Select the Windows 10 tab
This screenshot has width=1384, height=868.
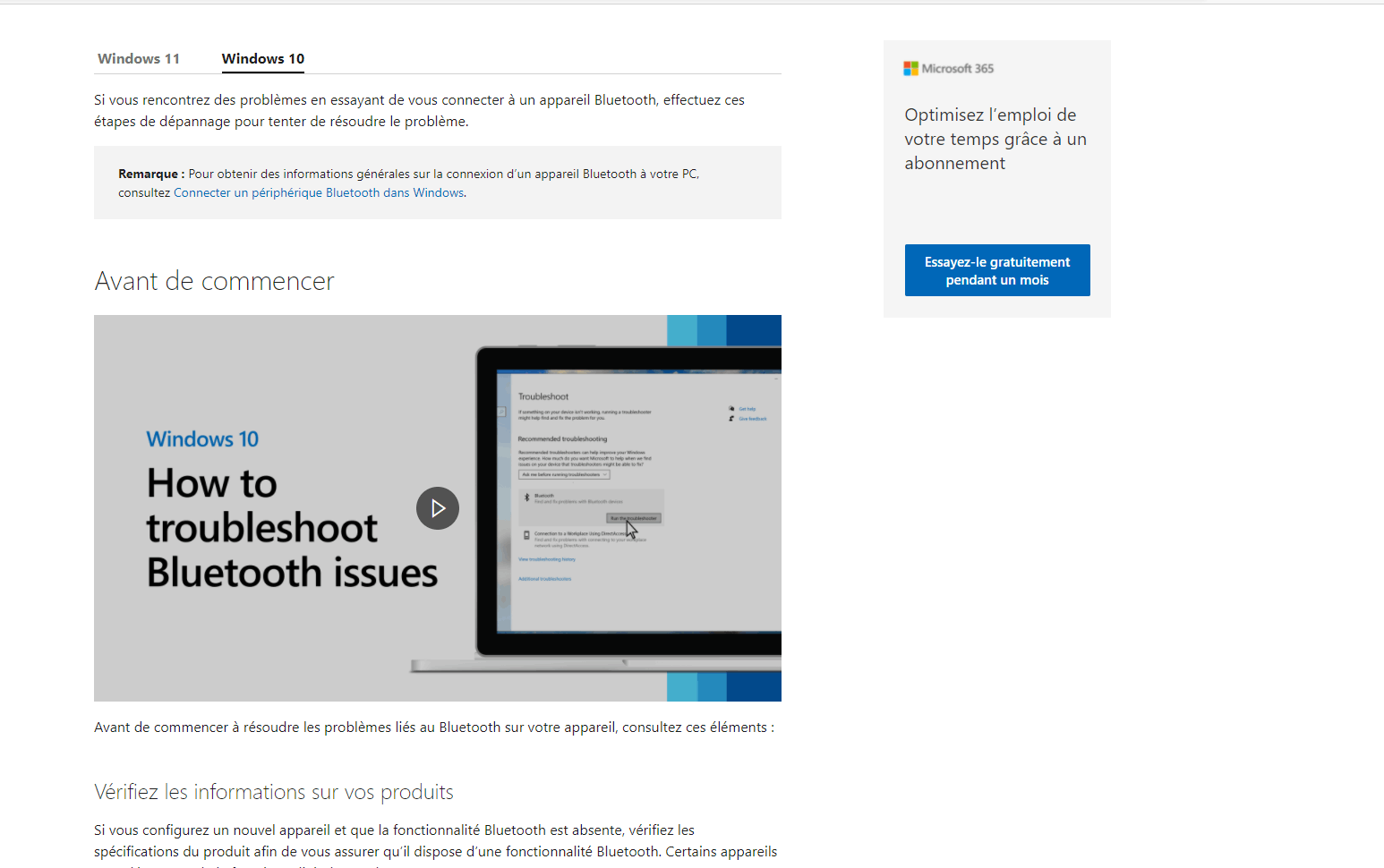[x=263, y=58]
